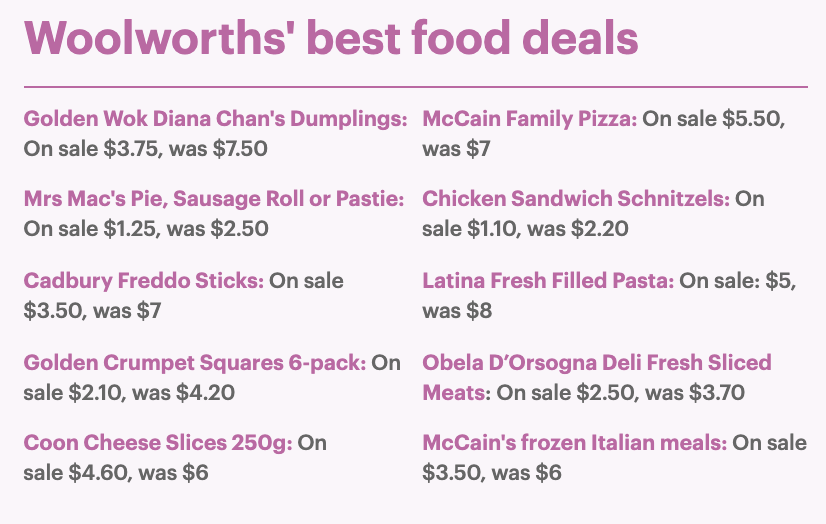Select Coon Cheese Slices 250g title
This screenshot has height=524, width=826.
[158, 443]
